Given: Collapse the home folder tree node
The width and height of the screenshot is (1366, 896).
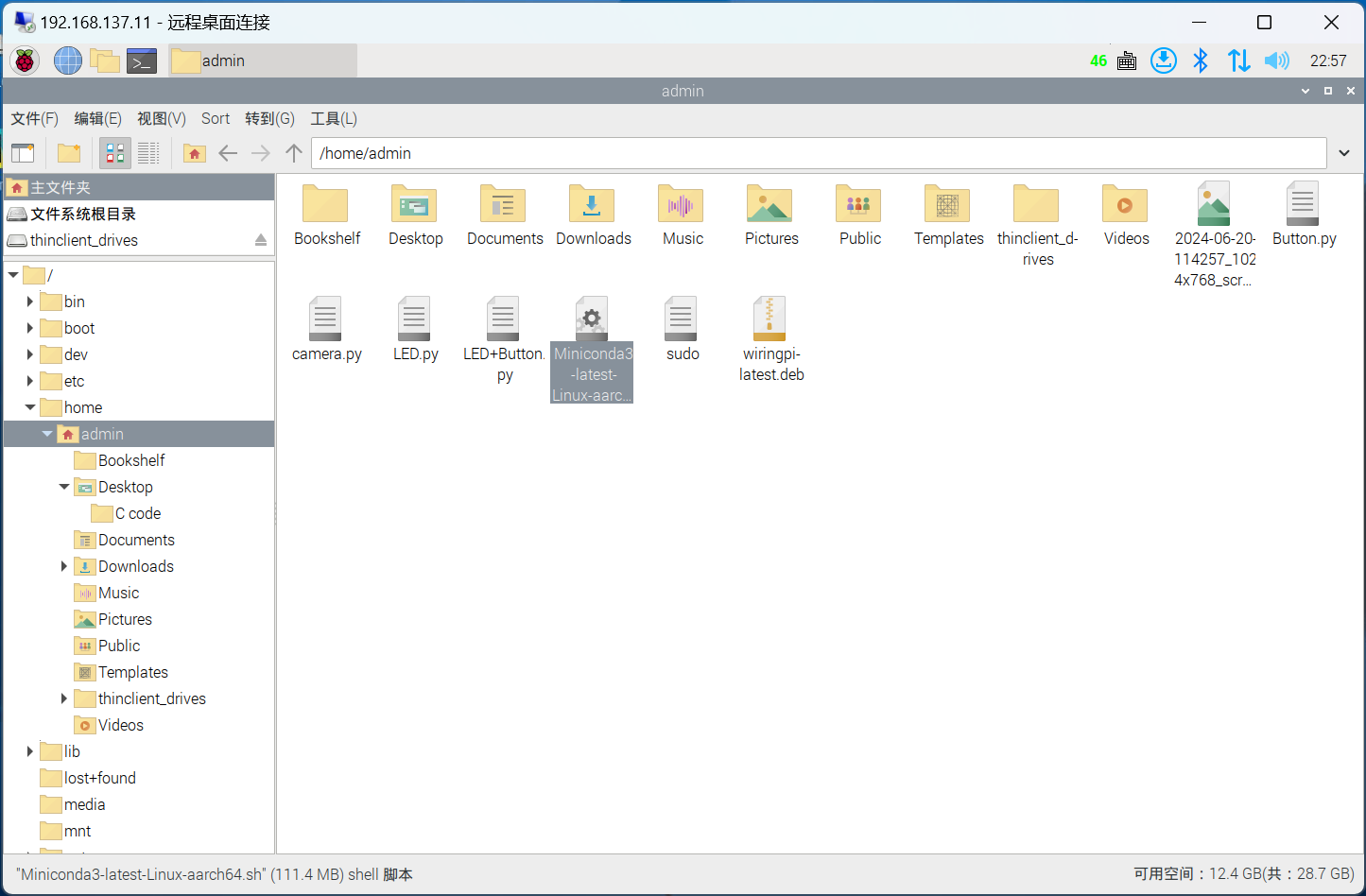Looking at the screenshot, I should click(30, 407).
